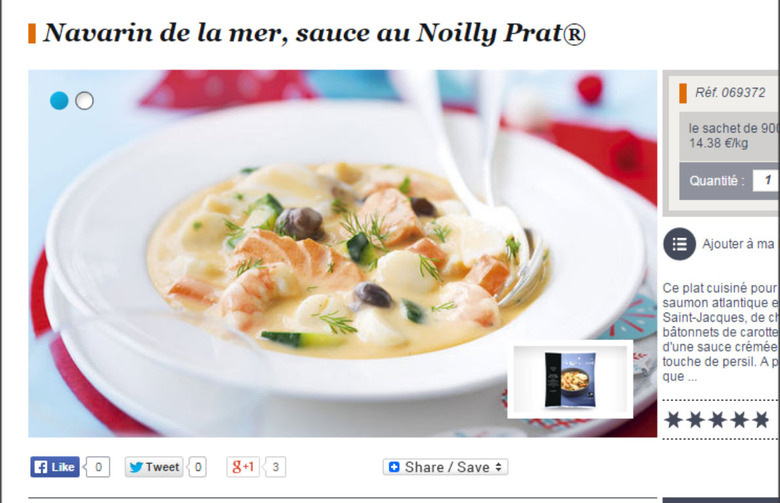
Task: Select the second white image slide dot
Action: click(x=84, y=101)
